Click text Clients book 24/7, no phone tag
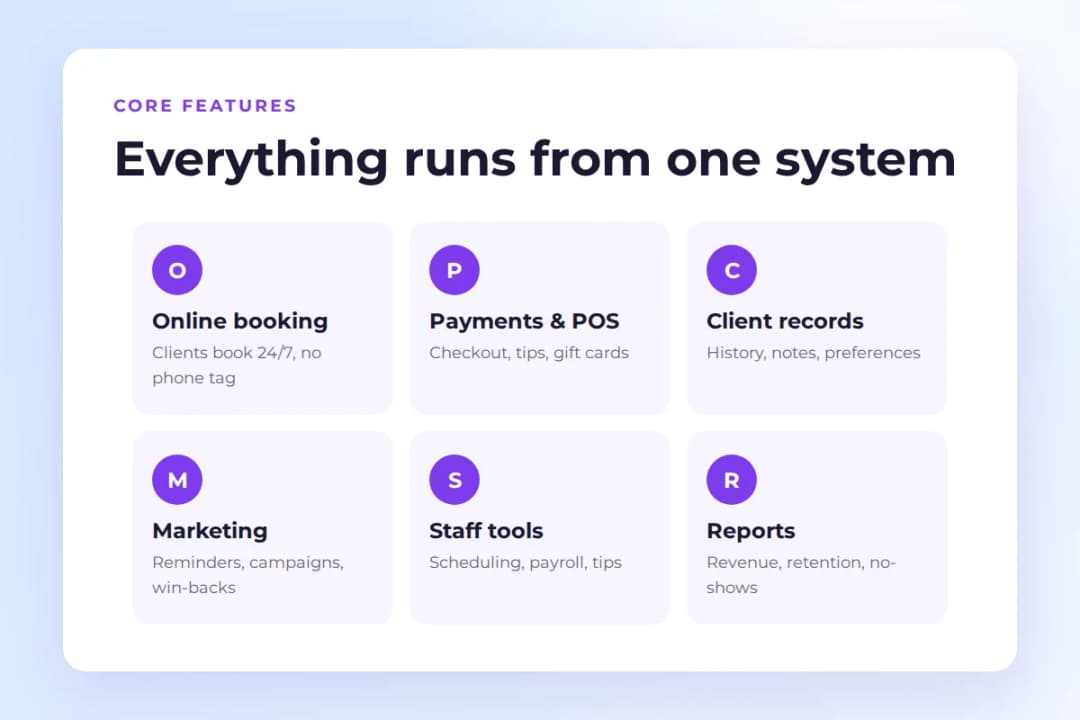Screen dimensions: 1080x720 coord(237,365)
